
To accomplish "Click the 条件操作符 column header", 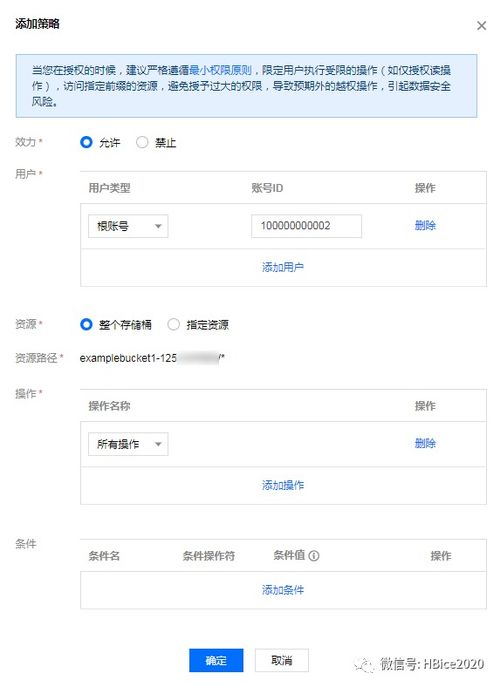I will [209, 556].
